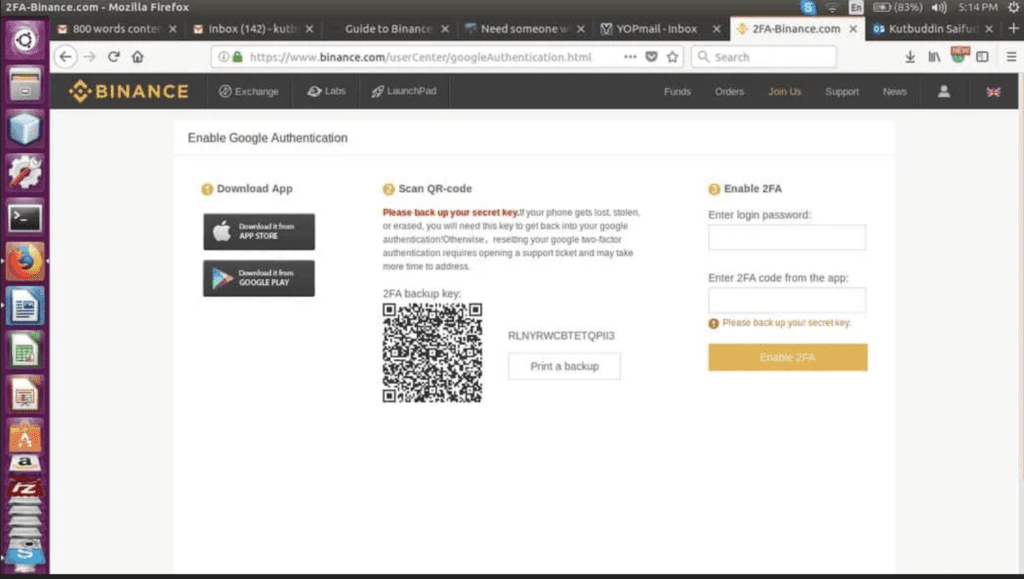Launch Terminal from the dock
Screen dimensions: 1024x579
(25, 217)
